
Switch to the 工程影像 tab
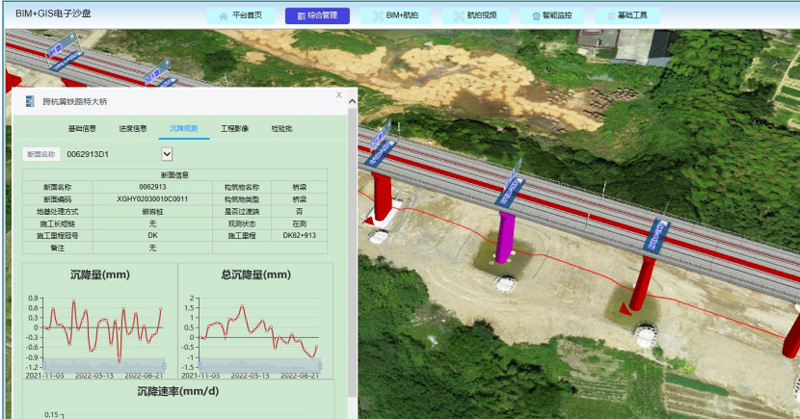point(235,129)
